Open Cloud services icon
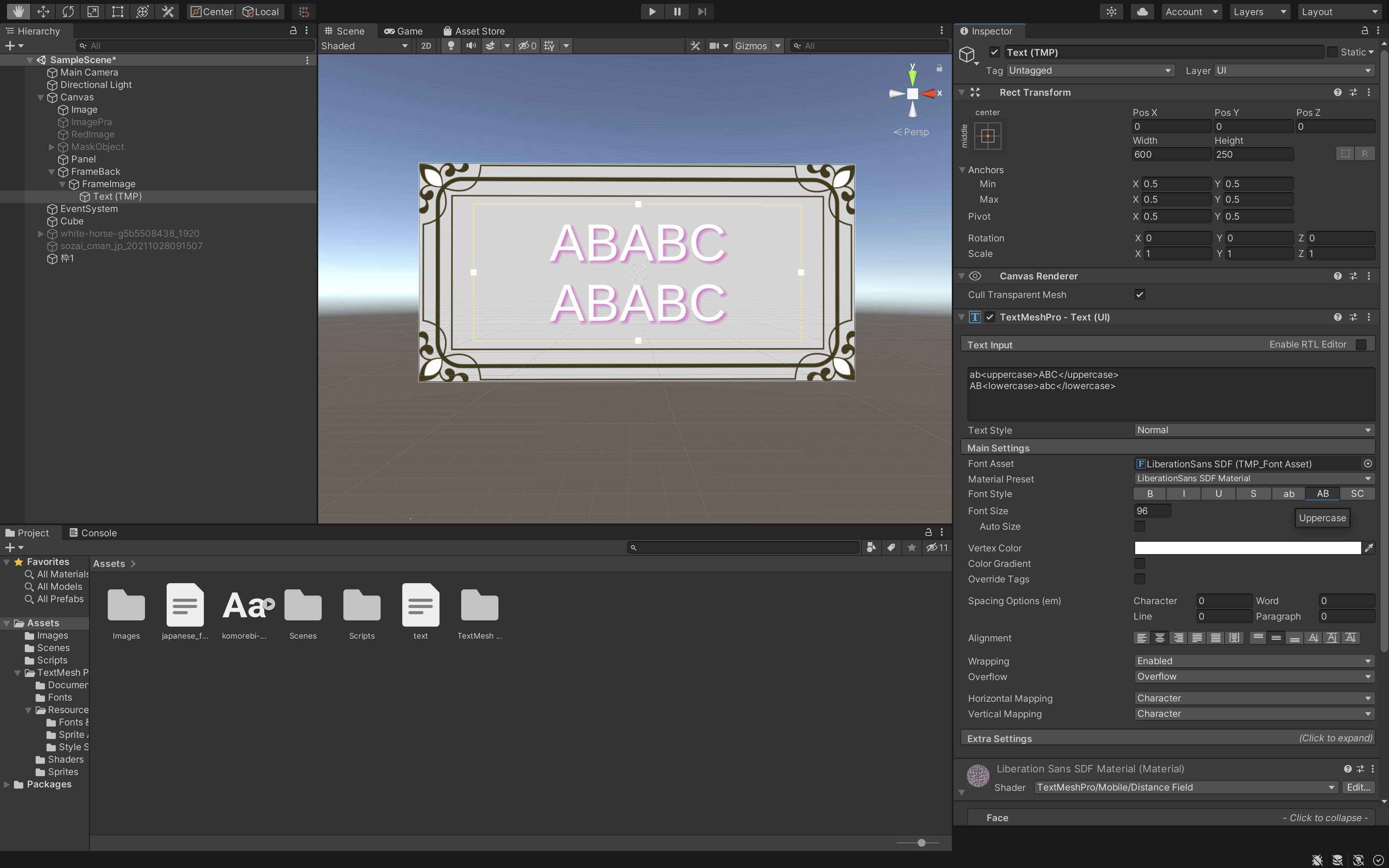 tap(1142, 12)
